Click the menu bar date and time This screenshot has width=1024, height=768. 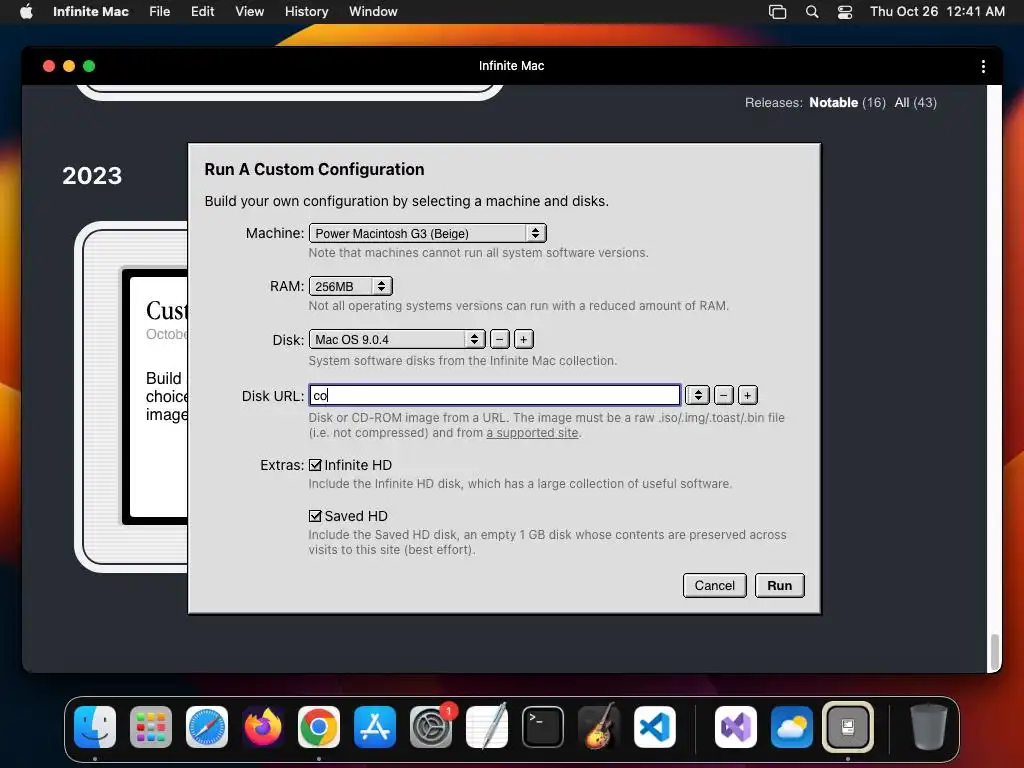pyautogui.click(x=937, y=11)
